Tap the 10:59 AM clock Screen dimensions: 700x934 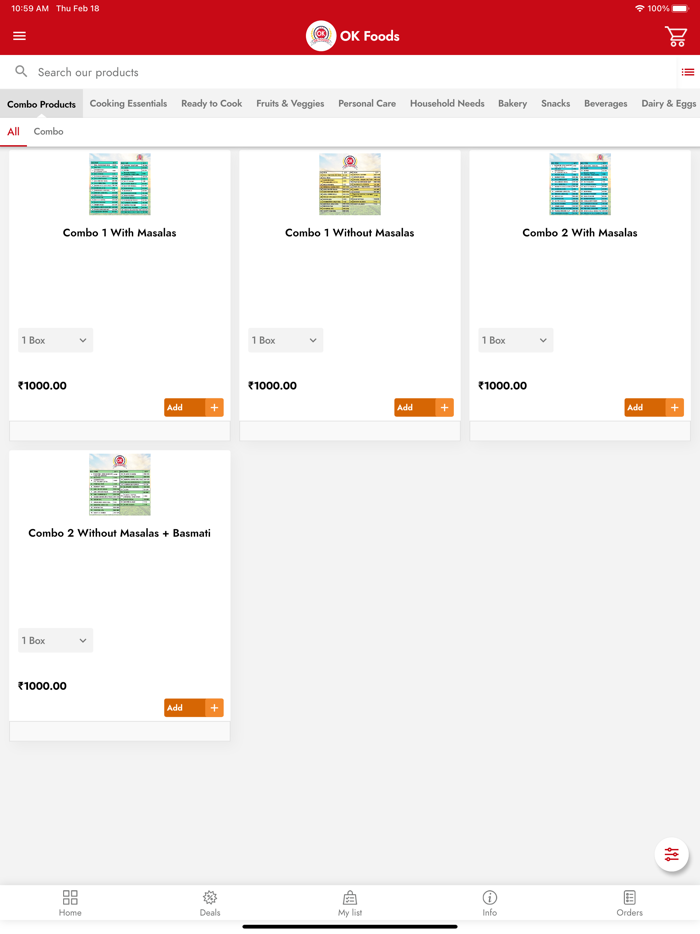pos(30,8)
